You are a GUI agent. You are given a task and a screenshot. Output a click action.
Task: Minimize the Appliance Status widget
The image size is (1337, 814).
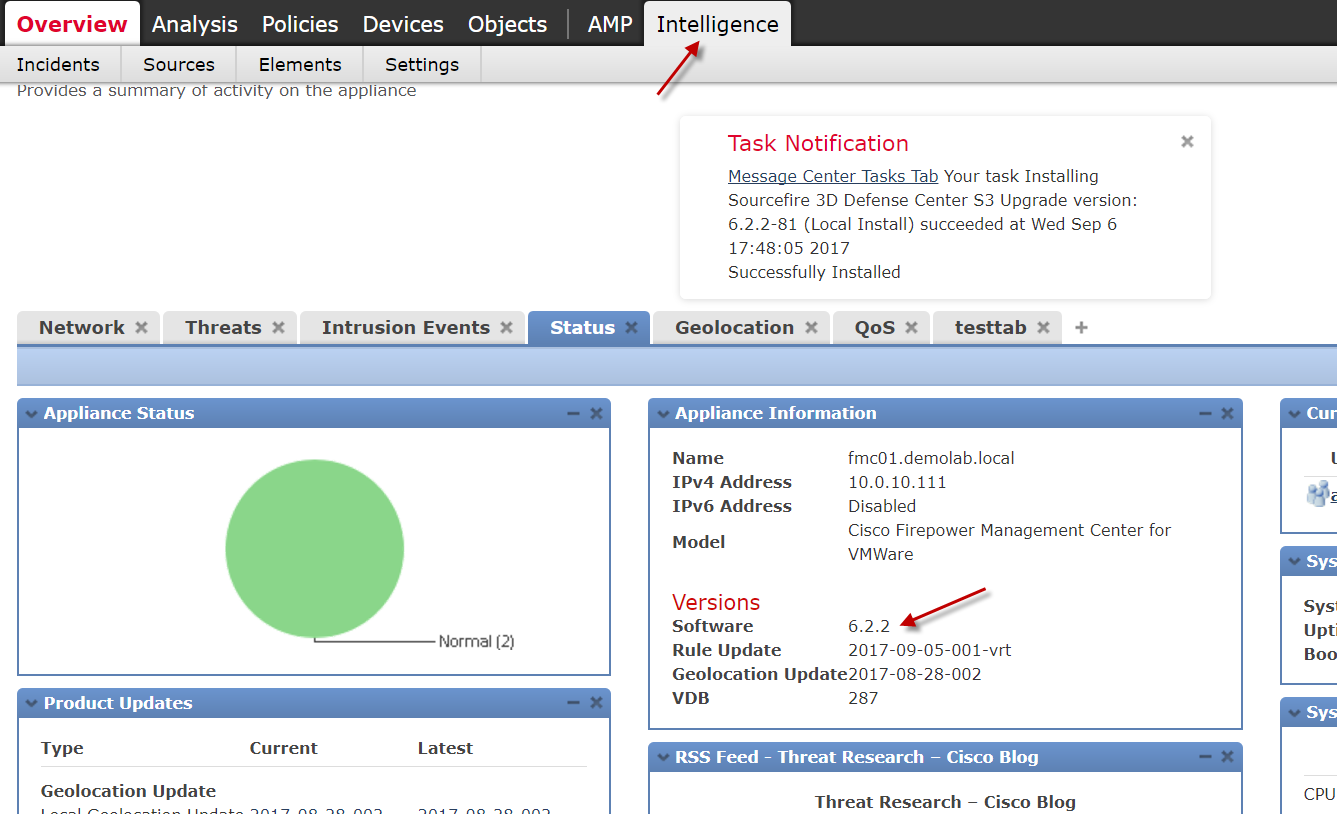tap(573, 414)
